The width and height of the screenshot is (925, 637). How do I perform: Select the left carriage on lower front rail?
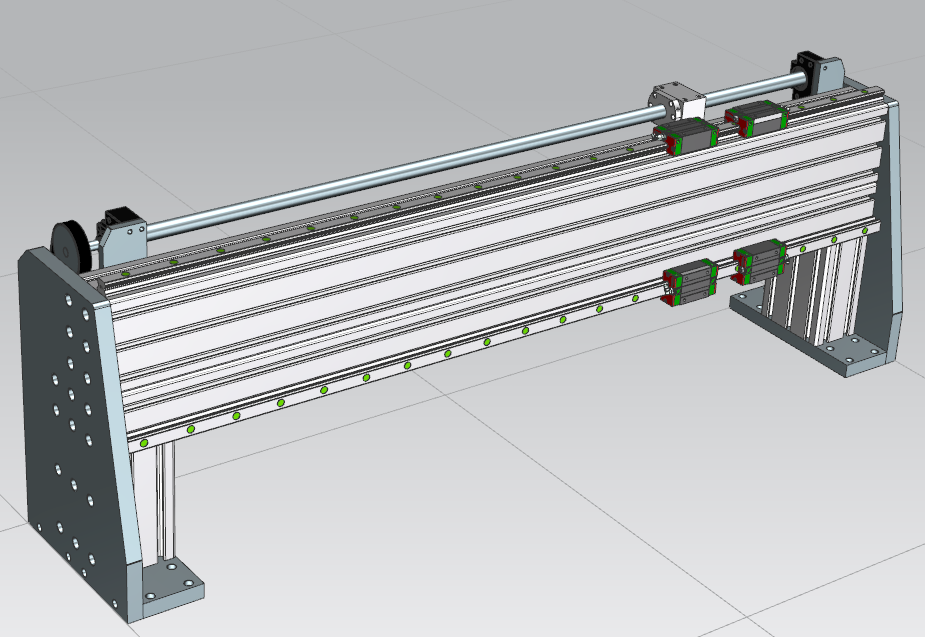tap(688, 280)
